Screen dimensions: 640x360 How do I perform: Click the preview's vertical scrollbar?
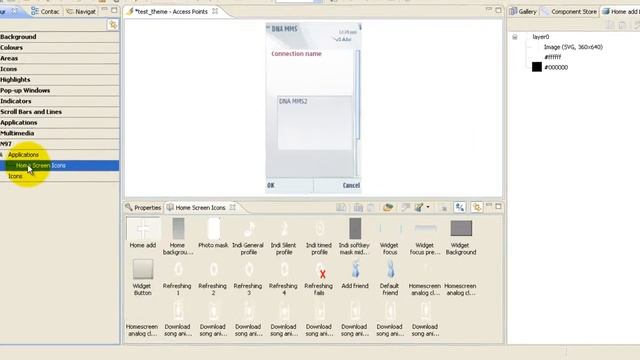click(x=358, y=95)
